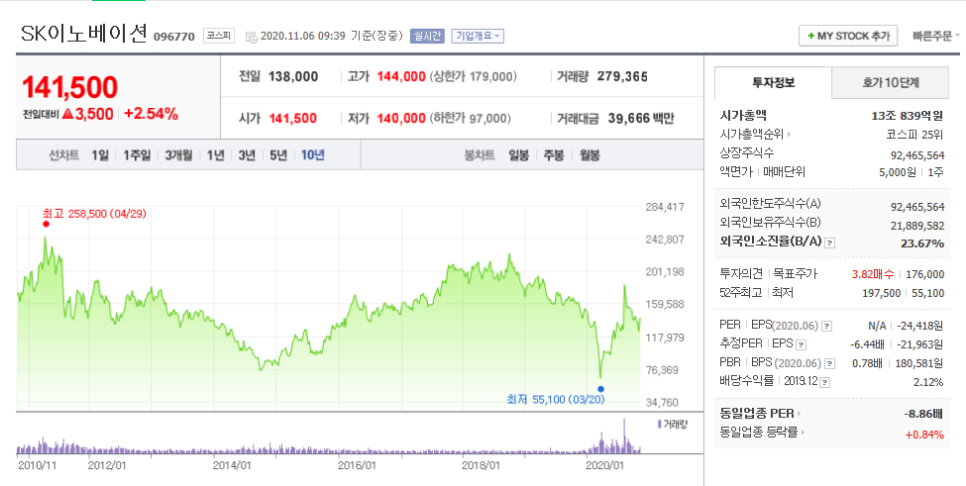Click the 52주 high value 197,500

(x=882, y=293)
